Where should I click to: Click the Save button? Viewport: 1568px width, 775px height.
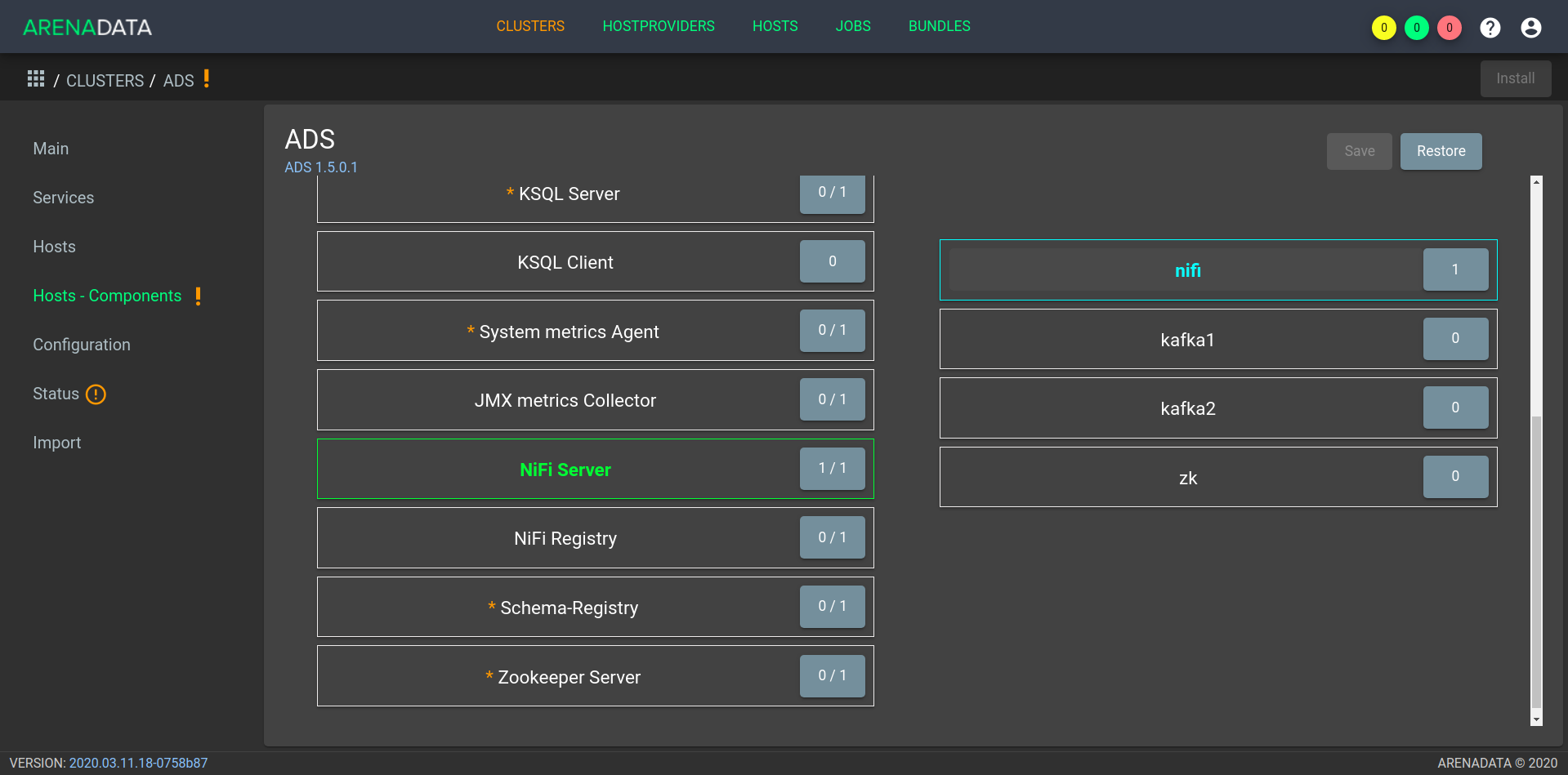click(x=1360, y=151)
